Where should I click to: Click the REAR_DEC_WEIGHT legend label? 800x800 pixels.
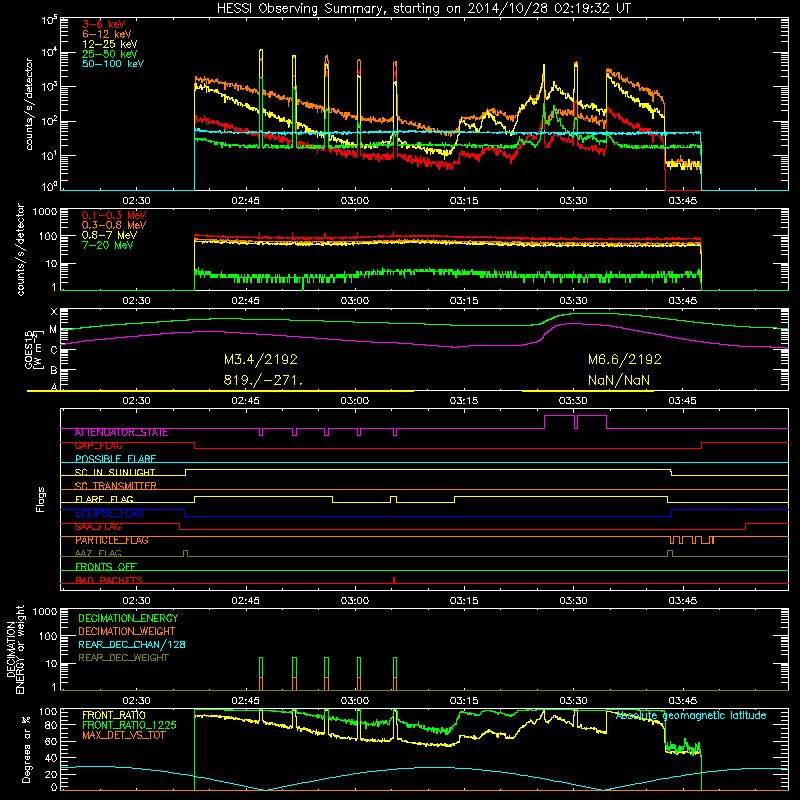[x=123, y=658]
